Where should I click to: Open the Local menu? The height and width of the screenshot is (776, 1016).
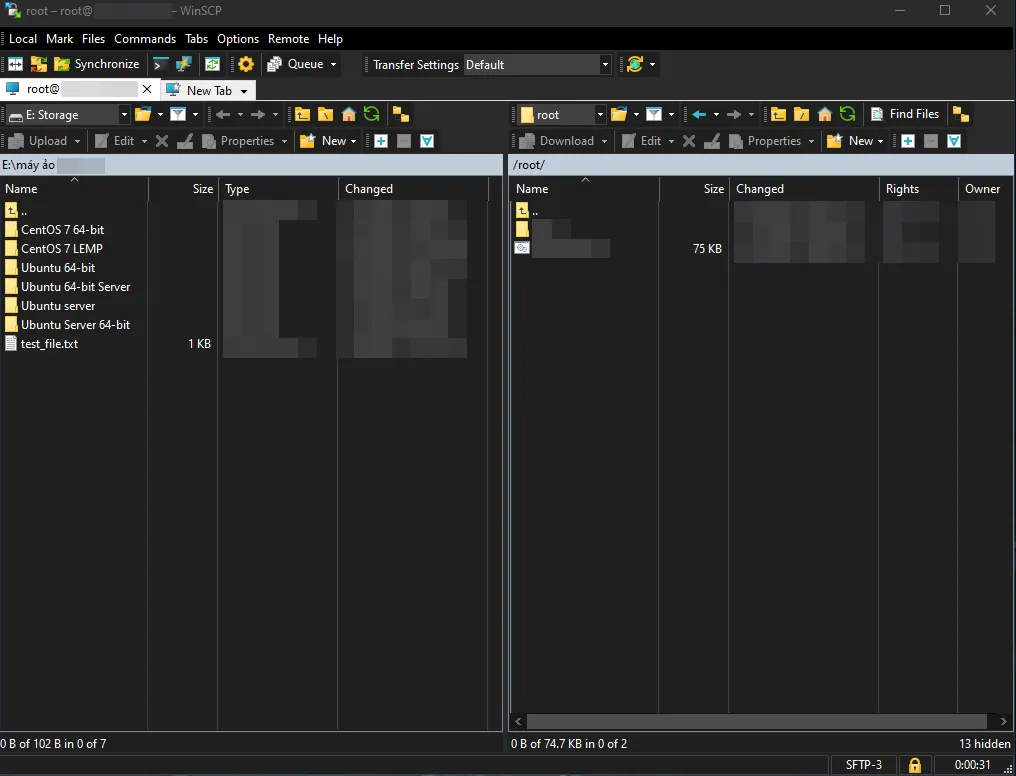click(23, 39)
